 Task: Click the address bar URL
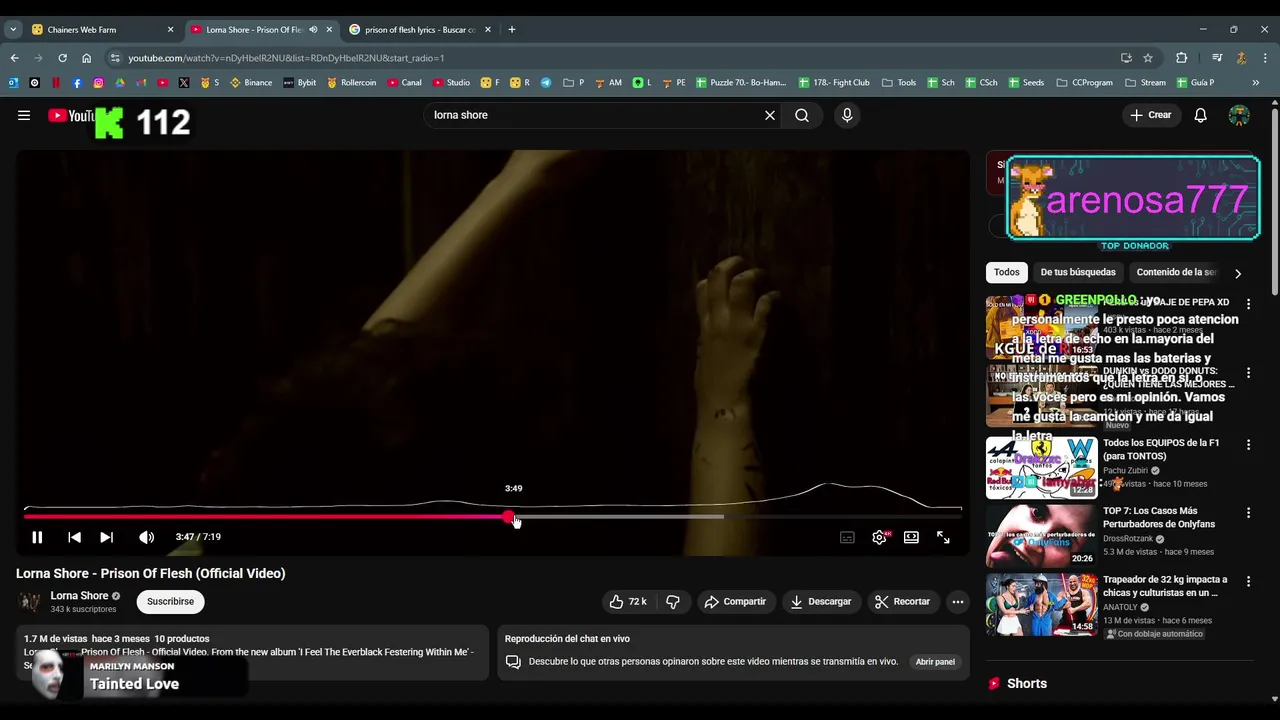(286, 58)
